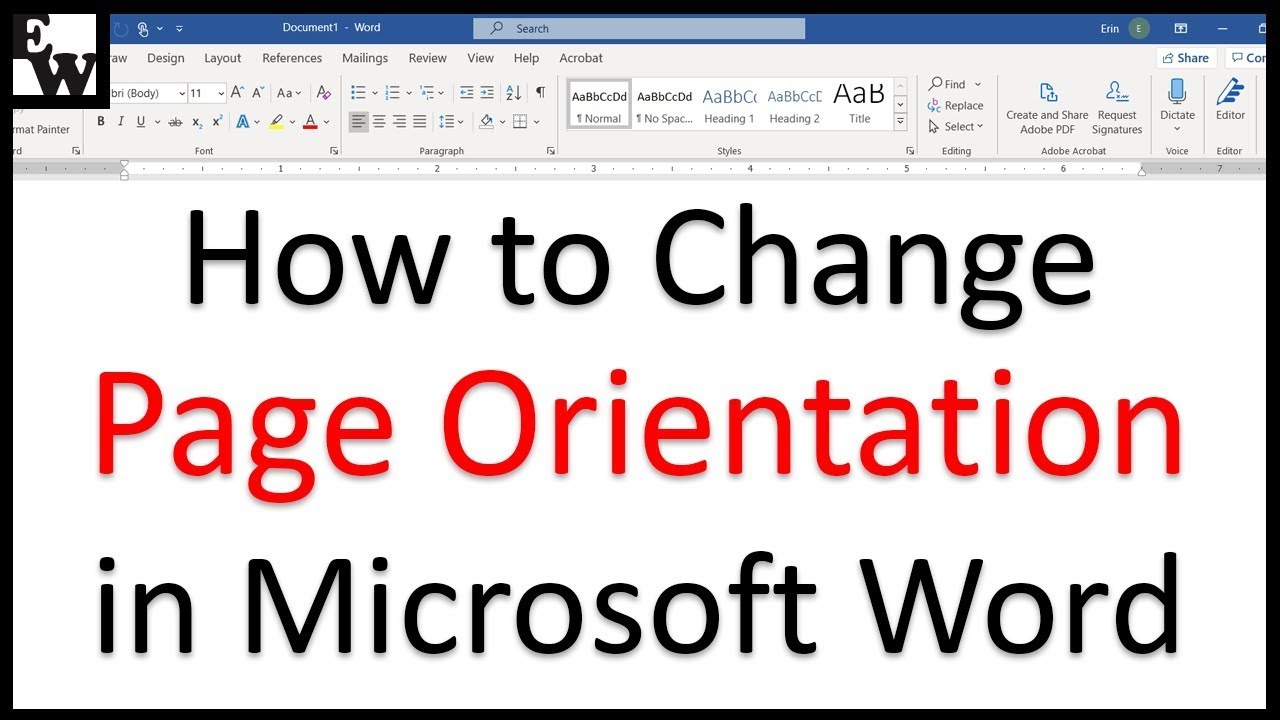
Task: Apply the No Spacing style
Action: [665, 104]
